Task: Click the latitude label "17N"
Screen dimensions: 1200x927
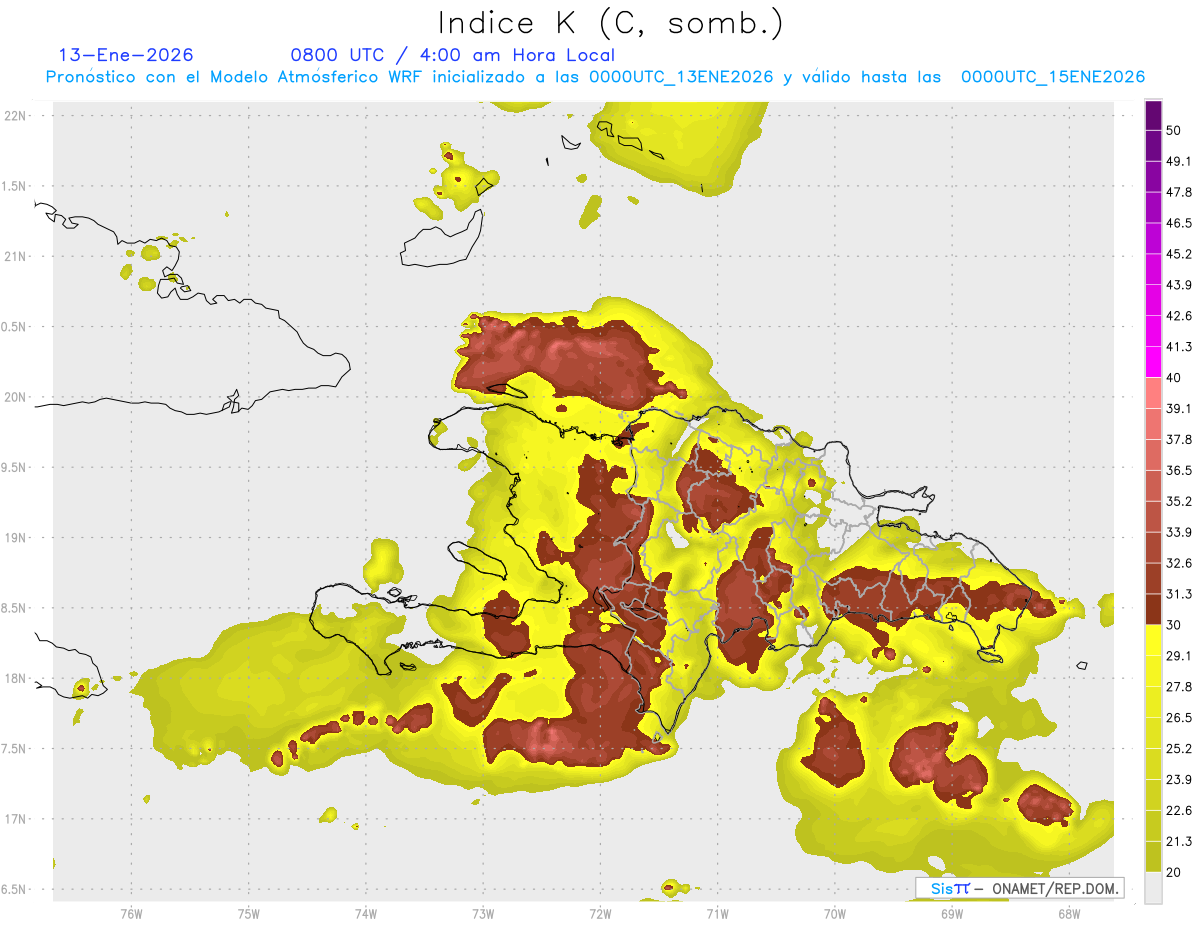Action: (15, 819)
